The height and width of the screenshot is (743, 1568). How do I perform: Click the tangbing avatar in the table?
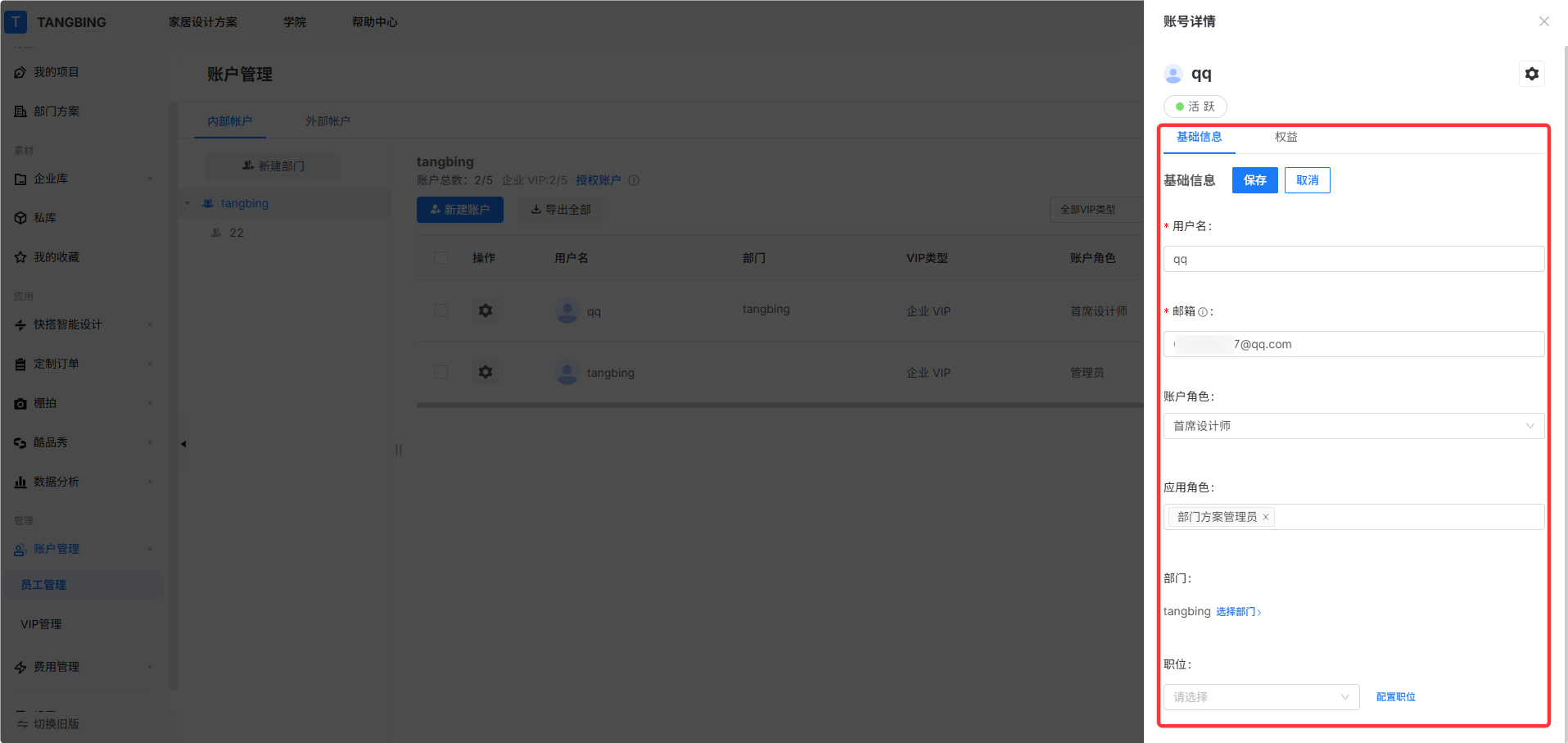click(567, 373)
